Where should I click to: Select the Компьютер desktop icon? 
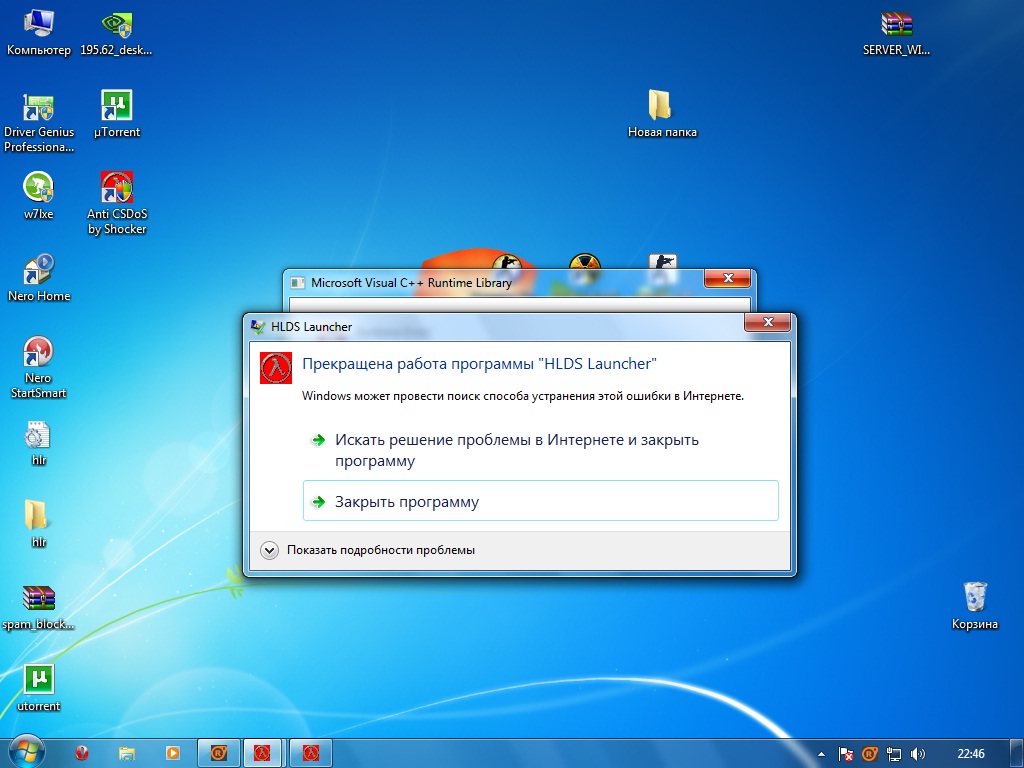click(39, 33)
